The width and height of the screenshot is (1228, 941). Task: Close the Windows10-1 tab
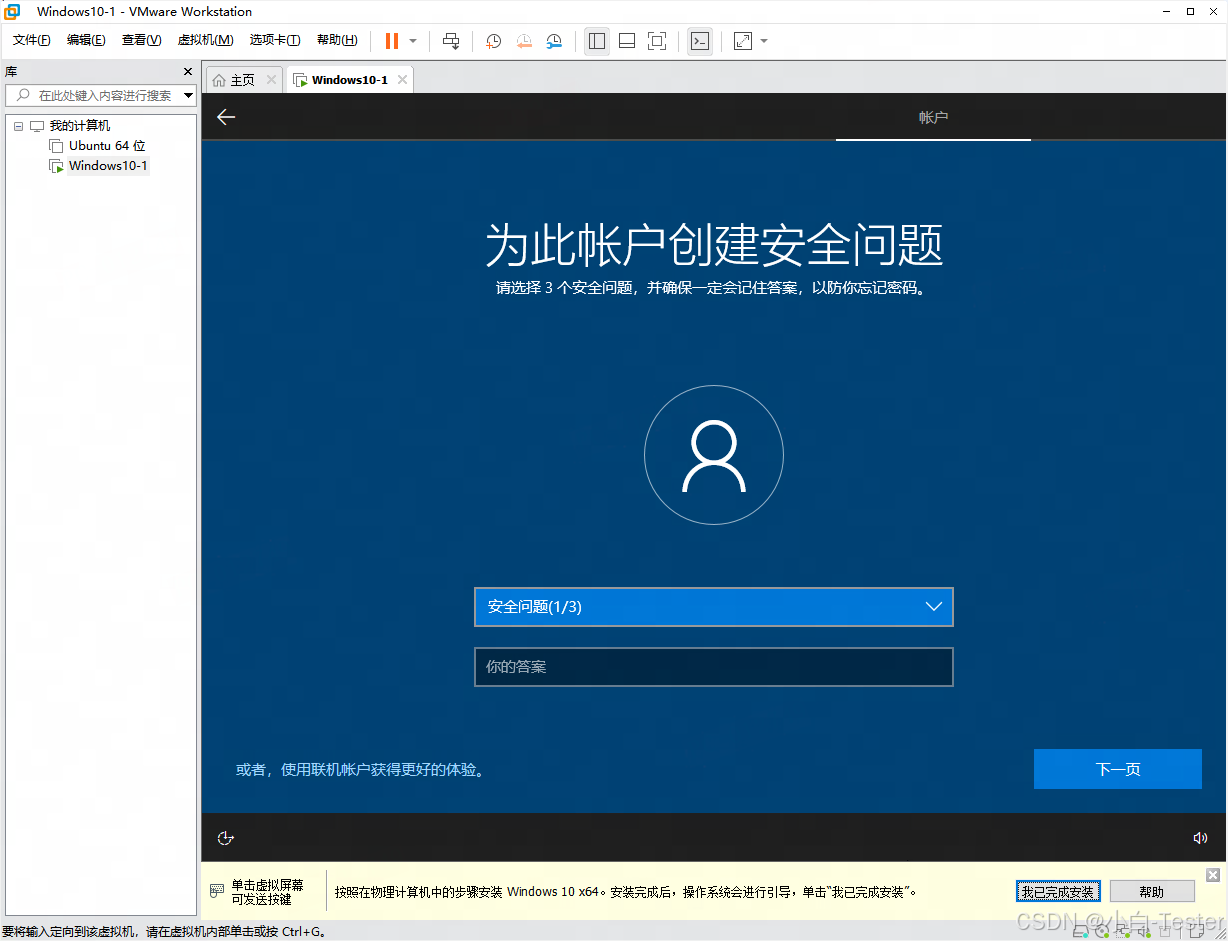coord(402,80)
